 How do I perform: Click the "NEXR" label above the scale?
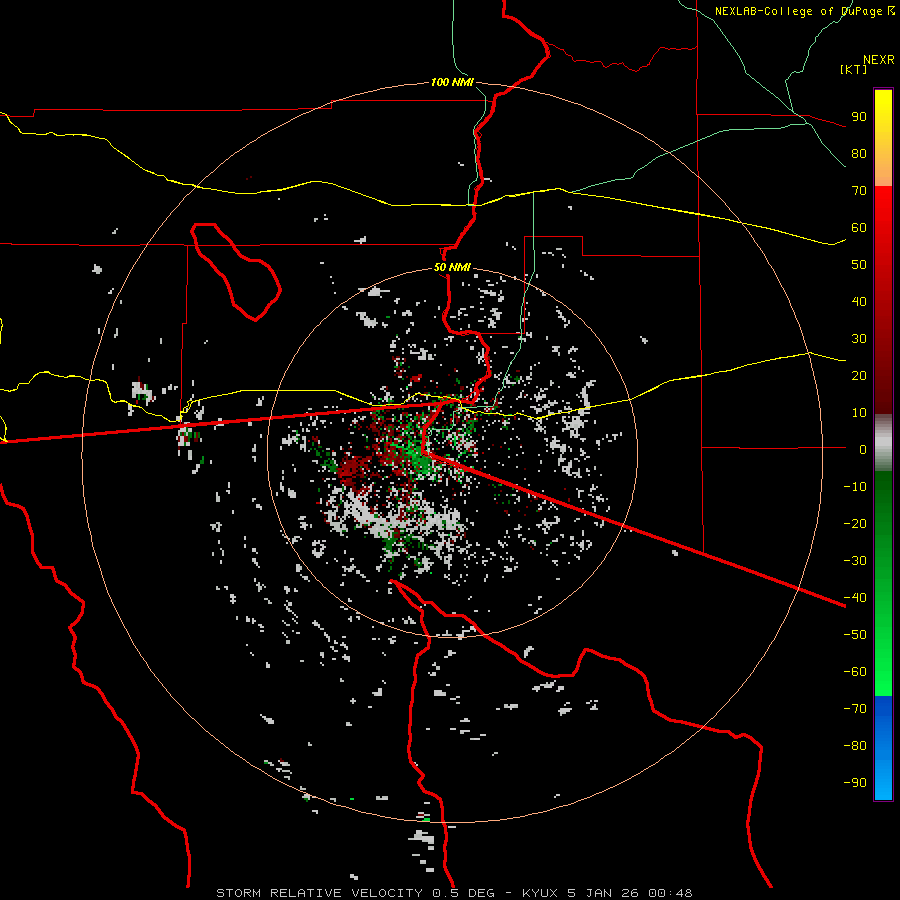pos(878,60)
